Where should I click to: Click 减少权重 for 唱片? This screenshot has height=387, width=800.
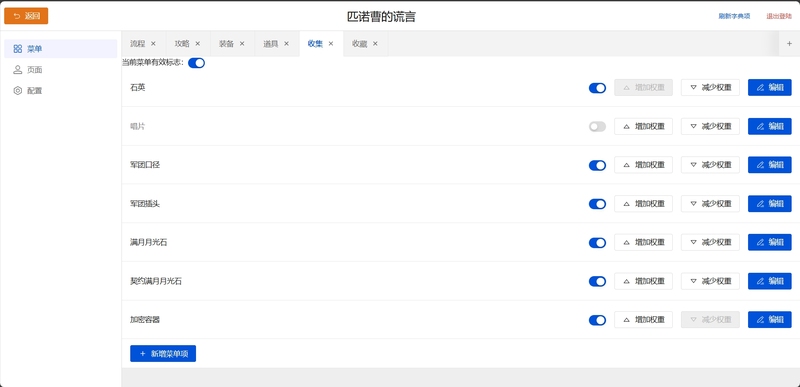pos(710,126)
